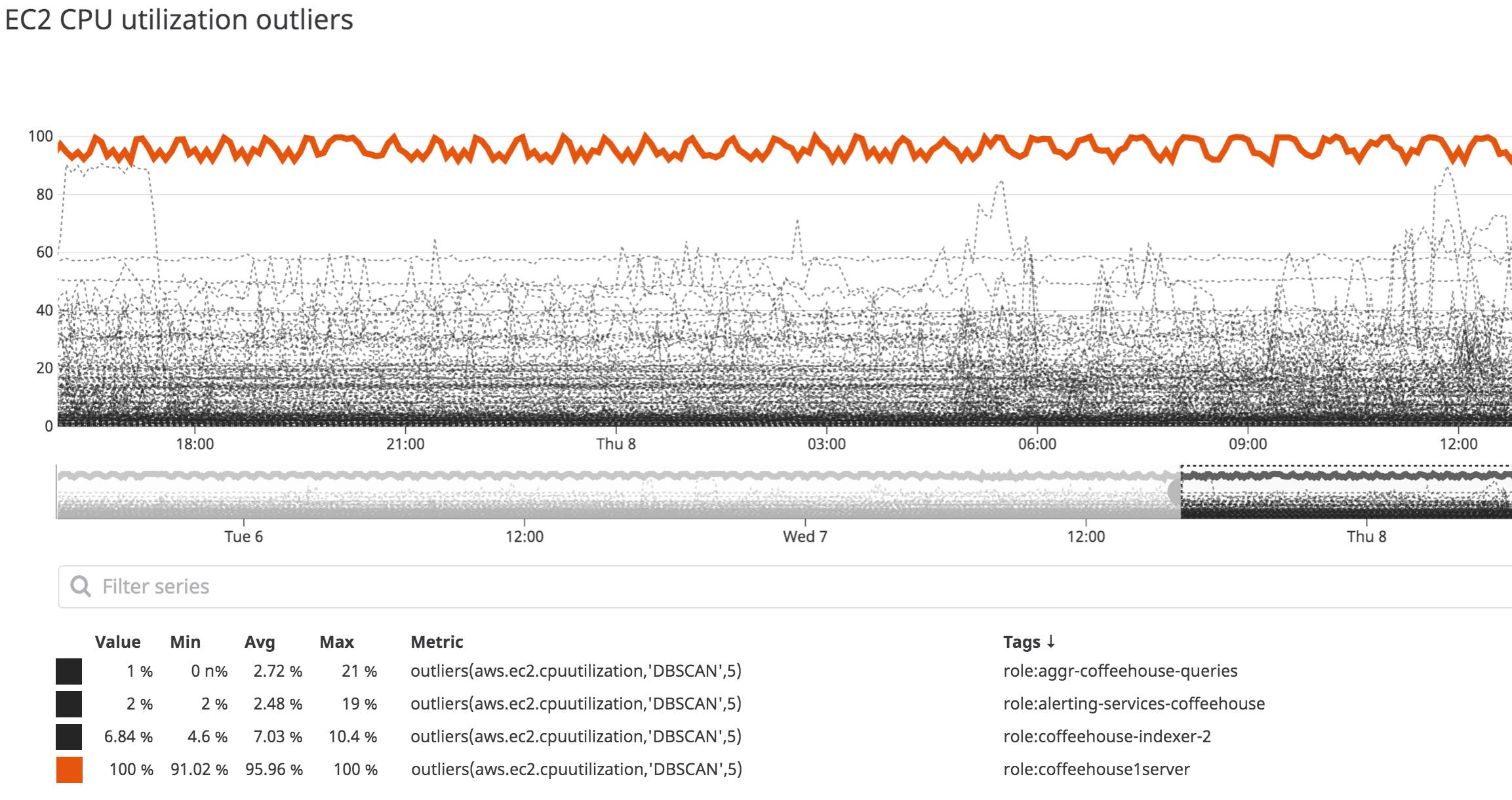This screenshot has height=800, width=1512.
Task: Select role:coffeehouse-indexer-2 tag entry
Action: coord(1107,736)
